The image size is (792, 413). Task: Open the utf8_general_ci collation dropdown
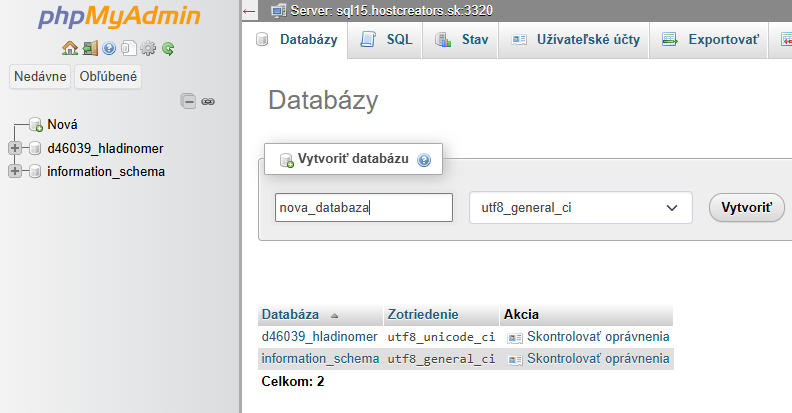[580, 208]
